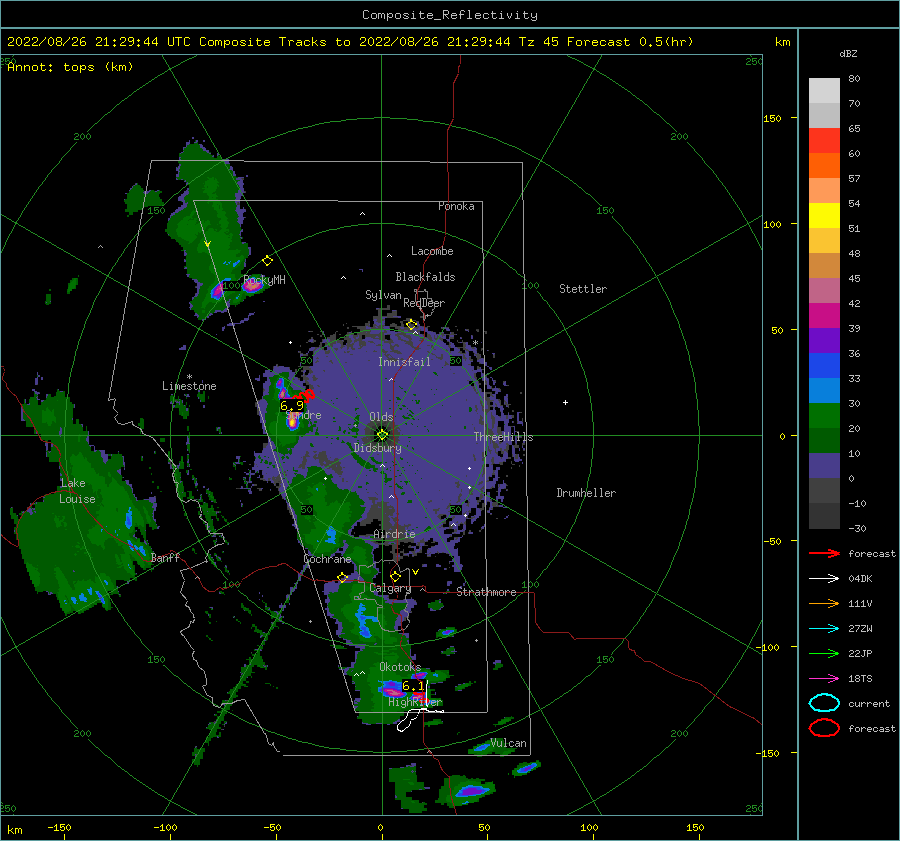Click the yellow diamond marker near Cochrane
The width and height of the screenshot is (900, 841).
pos(343,577)
